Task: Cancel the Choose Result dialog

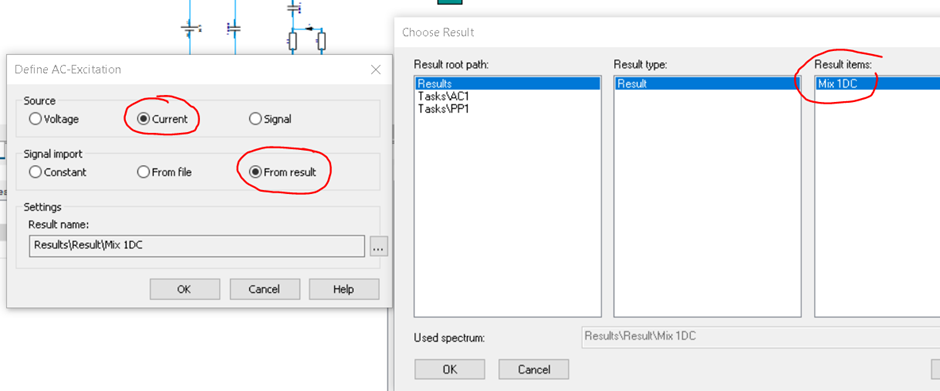Action: click(x=534, y=369)
